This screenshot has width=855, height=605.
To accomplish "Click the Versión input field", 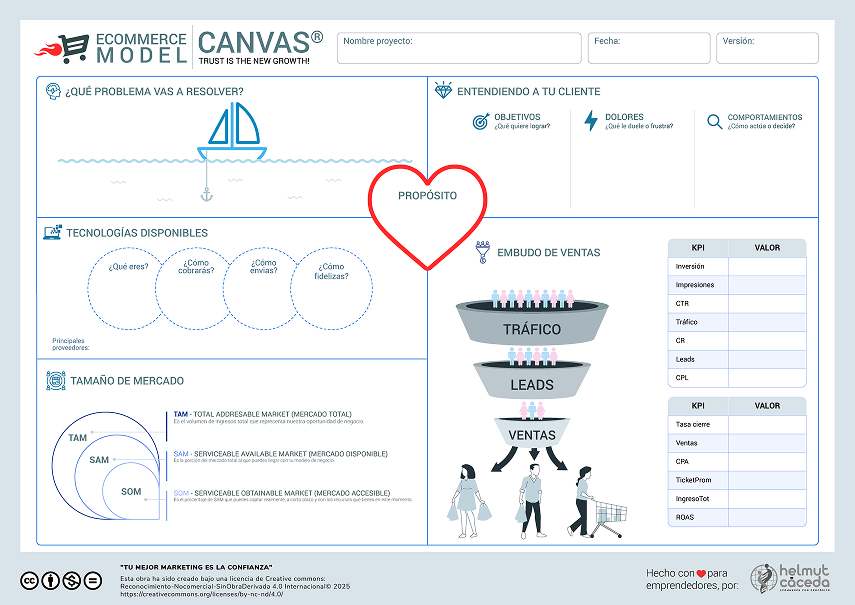I will tap(767, 49).
